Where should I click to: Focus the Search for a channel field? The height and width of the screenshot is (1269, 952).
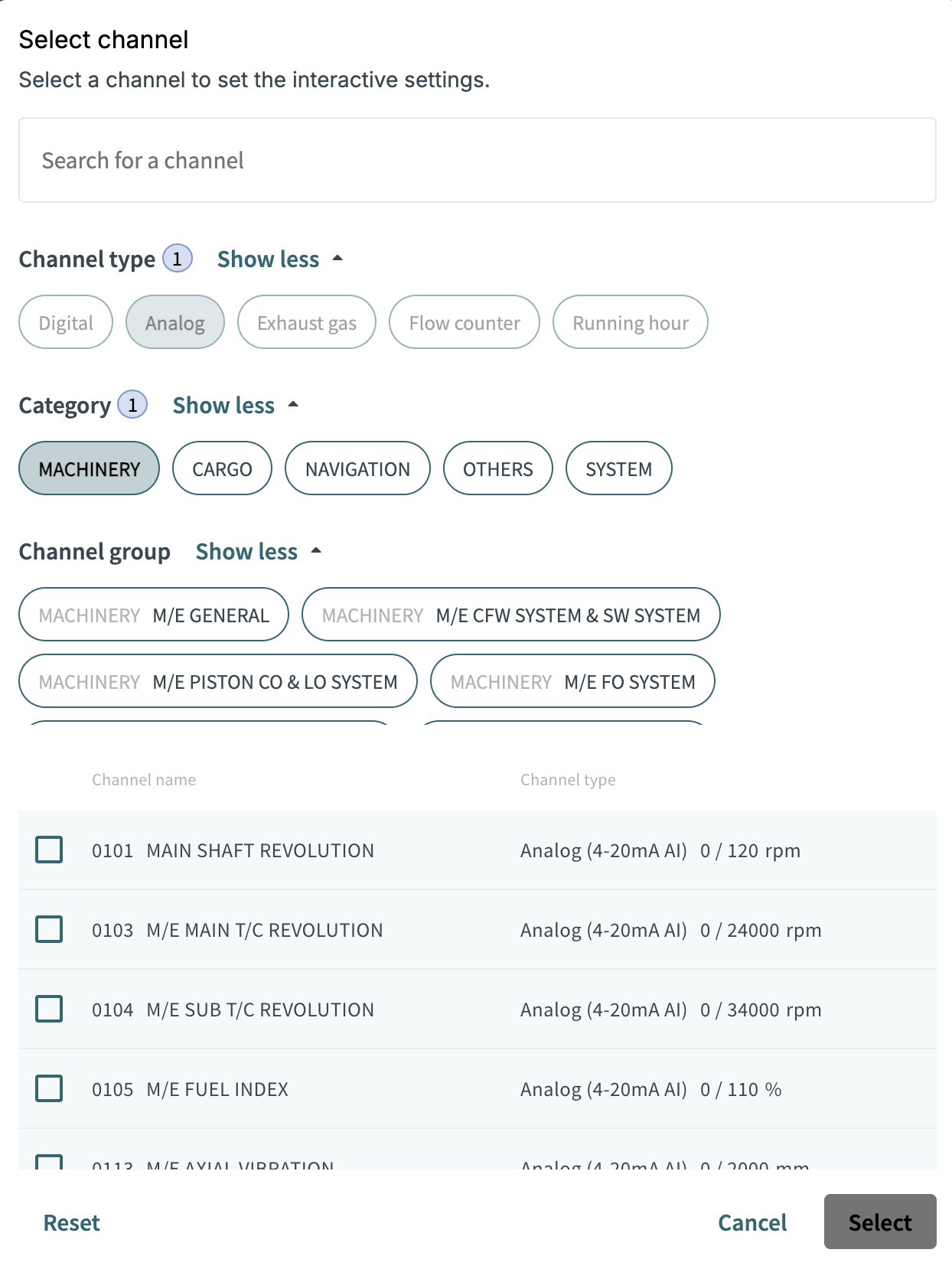coord(477,160)
